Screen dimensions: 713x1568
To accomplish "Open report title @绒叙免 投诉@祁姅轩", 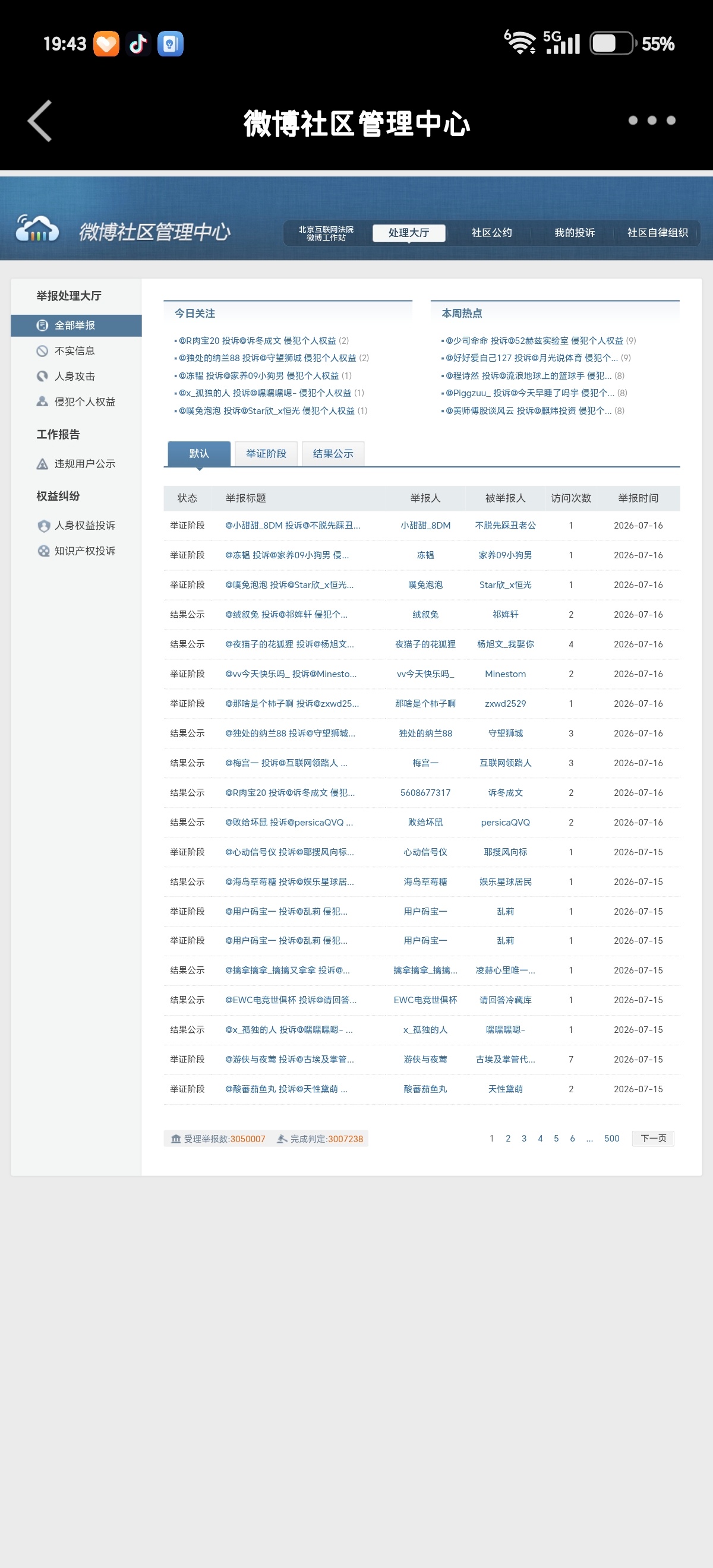I will pos(286,614).
